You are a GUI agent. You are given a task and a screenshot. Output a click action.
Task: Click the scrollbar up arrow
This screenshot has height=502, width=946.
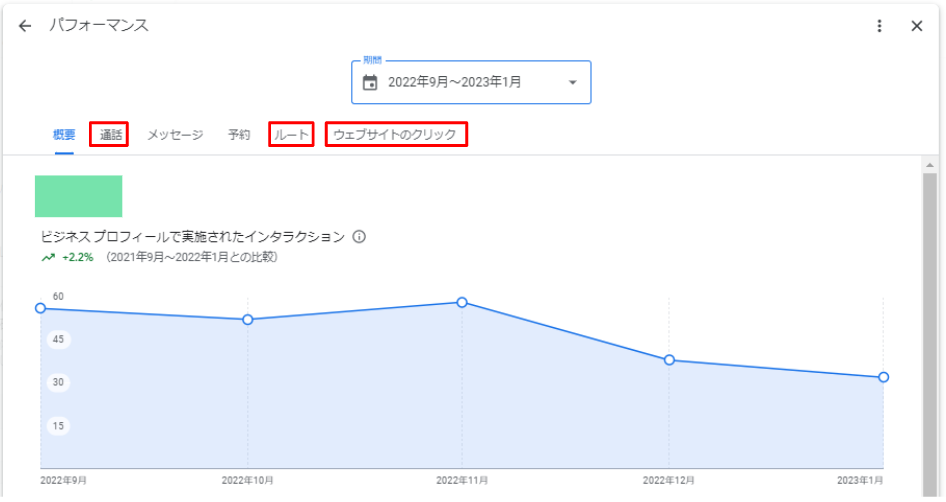click(930, 165)
